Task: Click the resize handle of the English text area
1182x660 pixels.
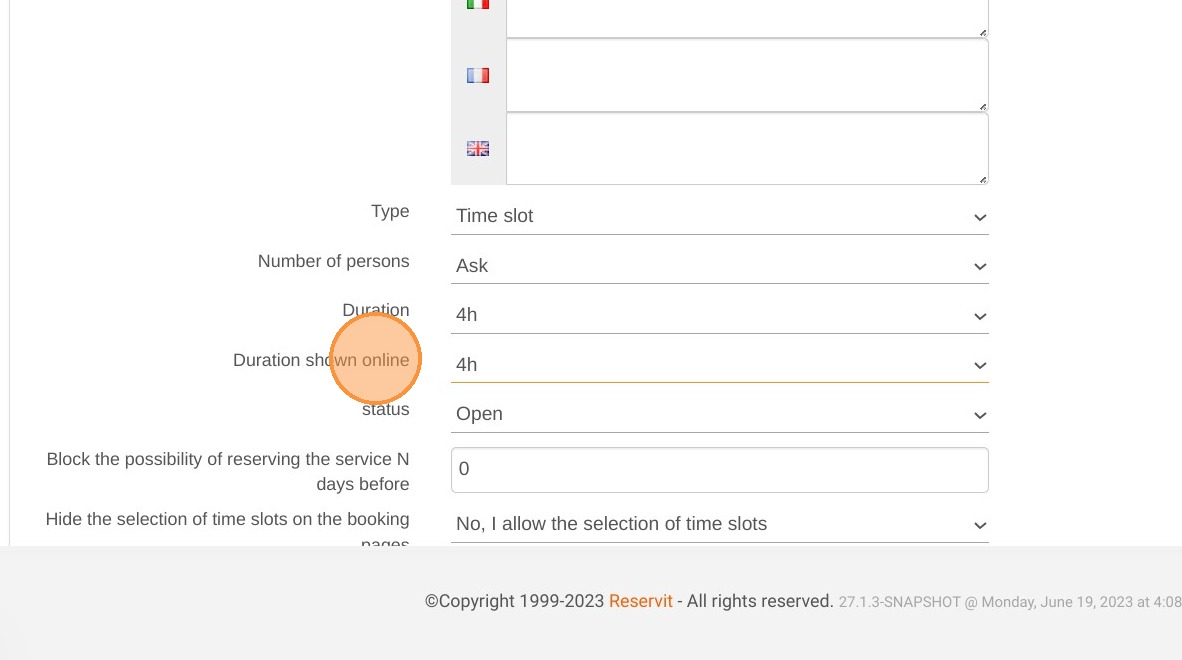Action: 983,179
